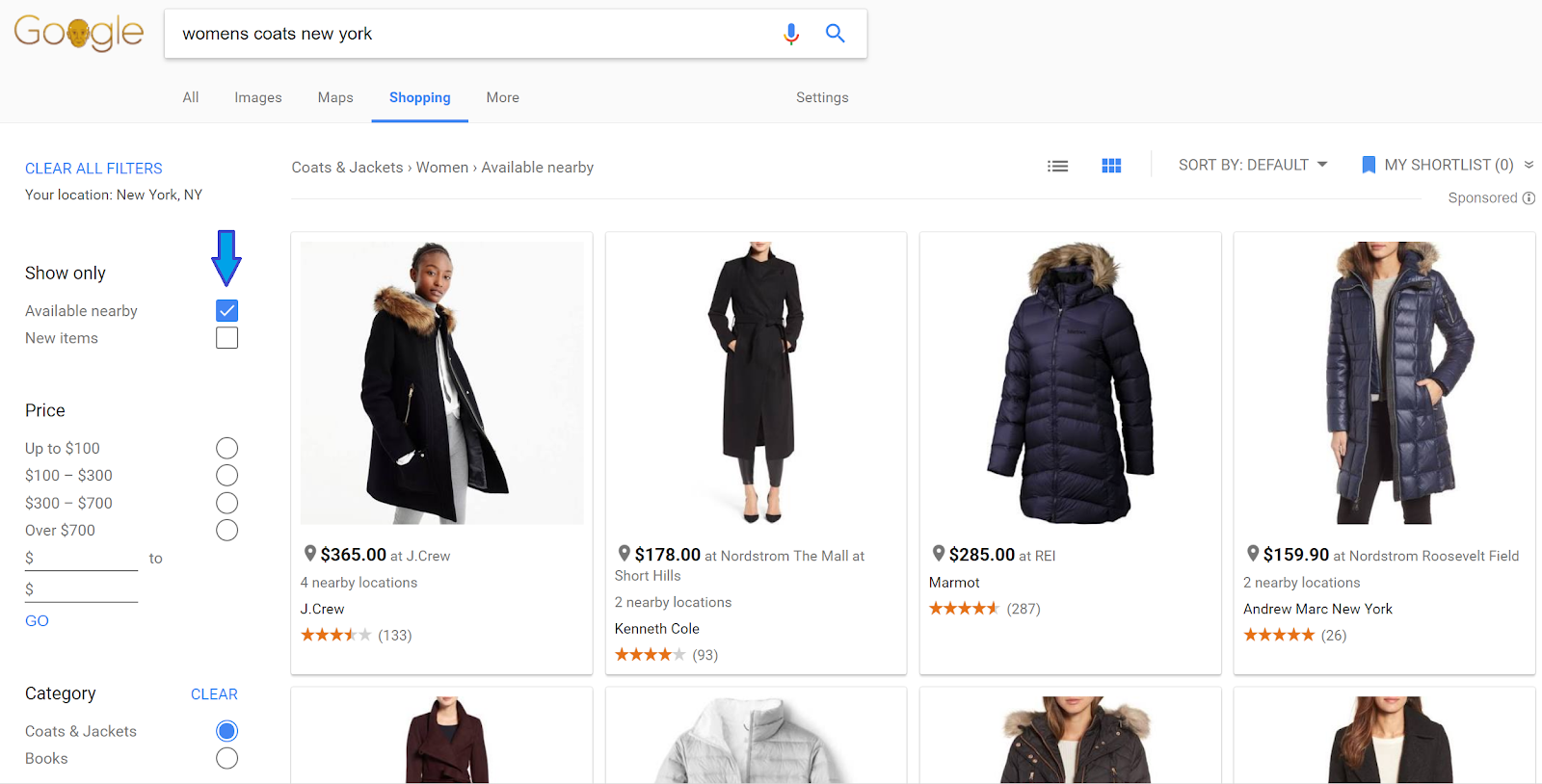The height and width of the screenshot is (784, 1542).
Task: Open the $365.00 at J.Crew listing
Action: pyautogui.click(x=385, y=555)
